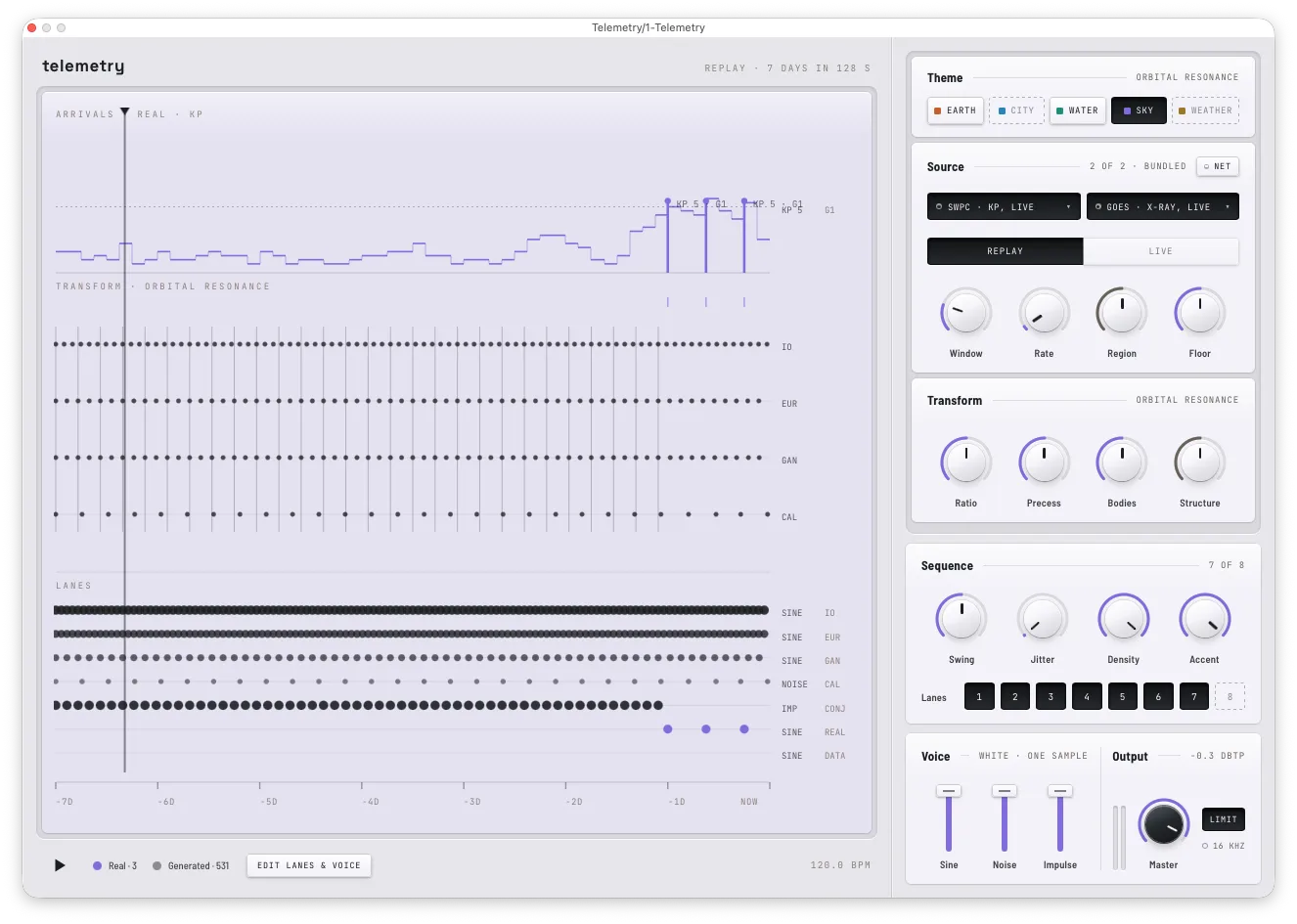The image size is (1297, 924).
Task: Select the Water theme
Action: click(x=1078, y=110)
